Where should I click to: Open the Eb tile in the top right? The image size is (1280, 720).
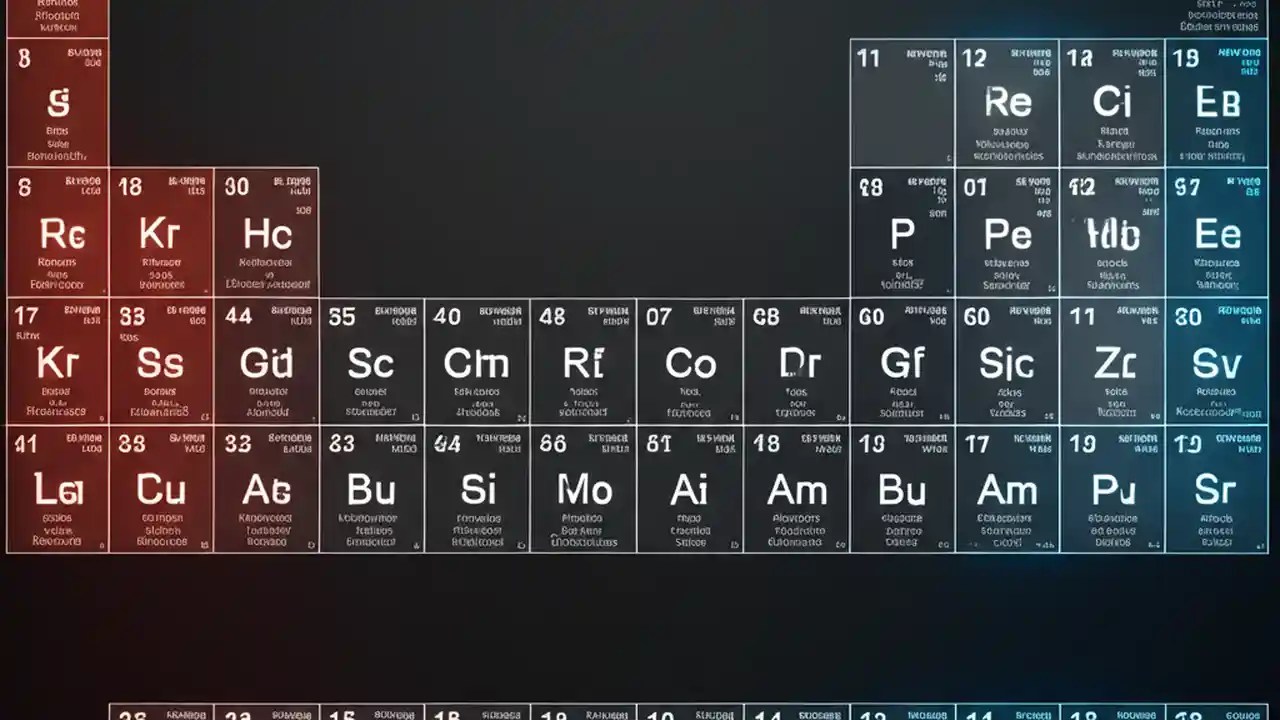[1217, 102]
